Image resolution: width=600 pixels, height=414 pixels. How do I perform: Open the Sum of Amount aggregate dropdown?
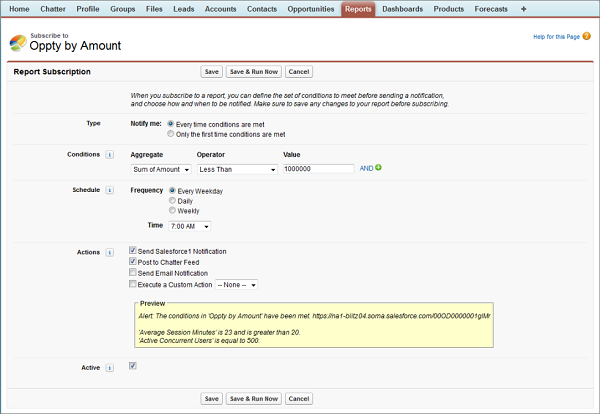coord(160,170)
